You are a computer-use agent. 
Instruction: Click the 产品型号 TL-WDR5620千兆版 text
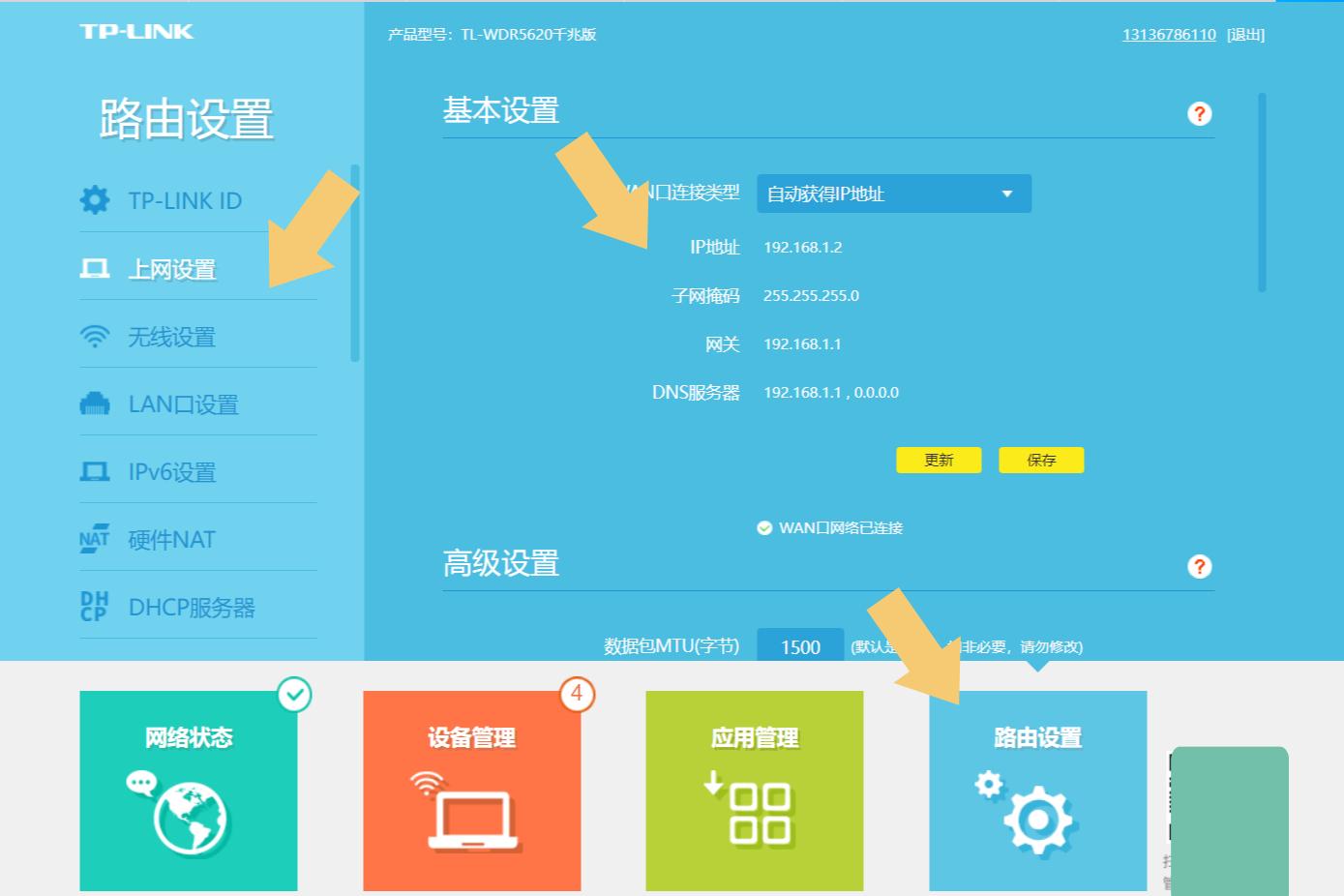point(492,35)
